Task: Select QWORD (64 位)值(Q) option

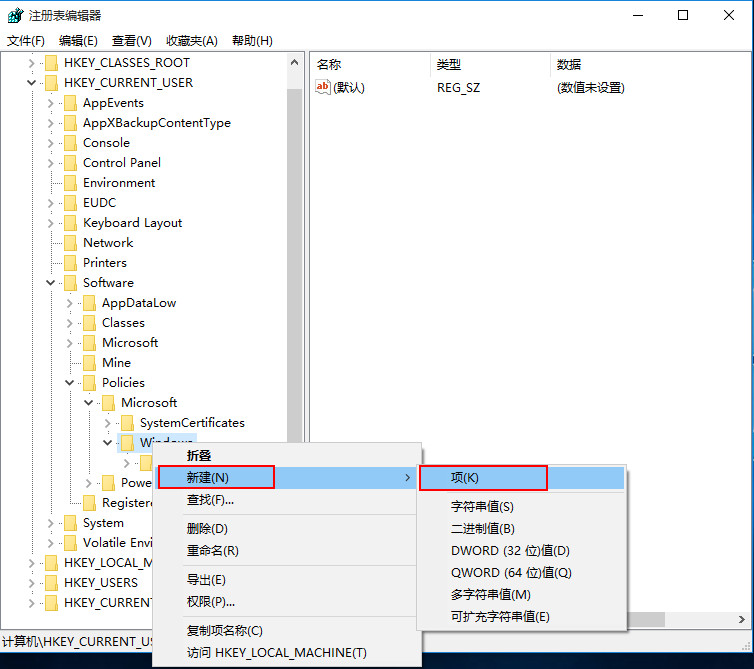Action: tap(522, 573)
